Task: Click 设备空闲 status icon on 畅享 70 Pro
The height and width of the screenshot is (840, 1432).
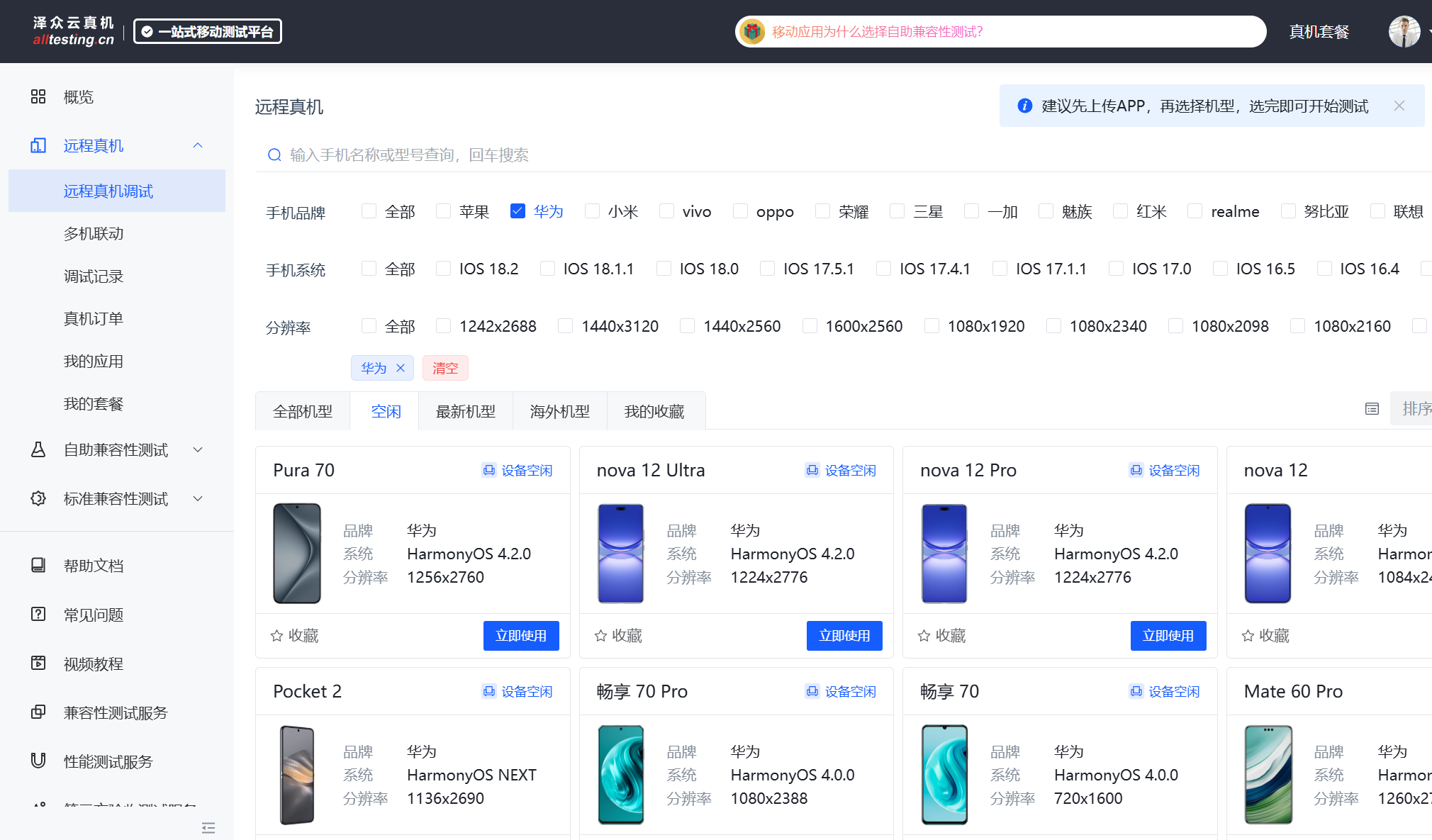Action: pos(812,691)
